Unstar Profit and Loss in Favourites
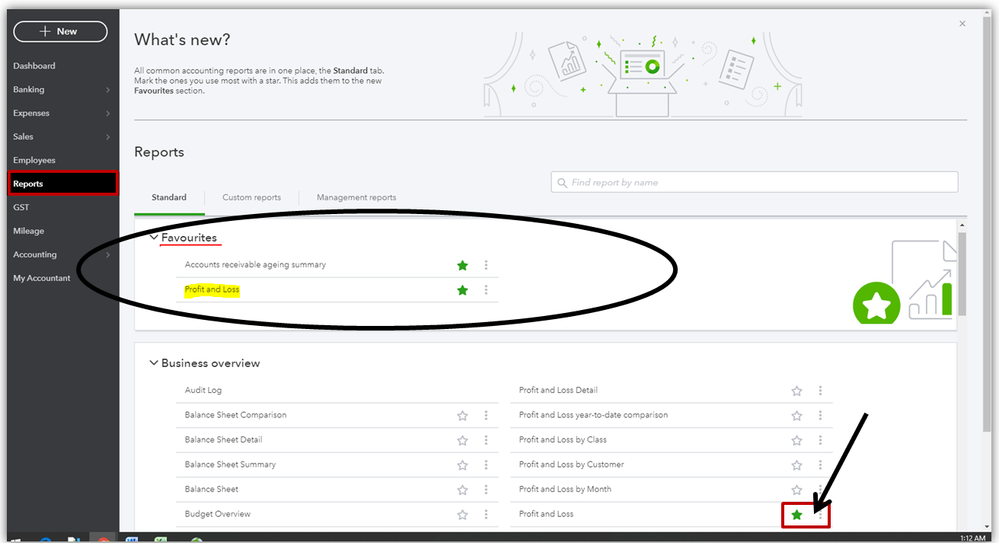This screenshot has width=999, height=543. (463, 290)
